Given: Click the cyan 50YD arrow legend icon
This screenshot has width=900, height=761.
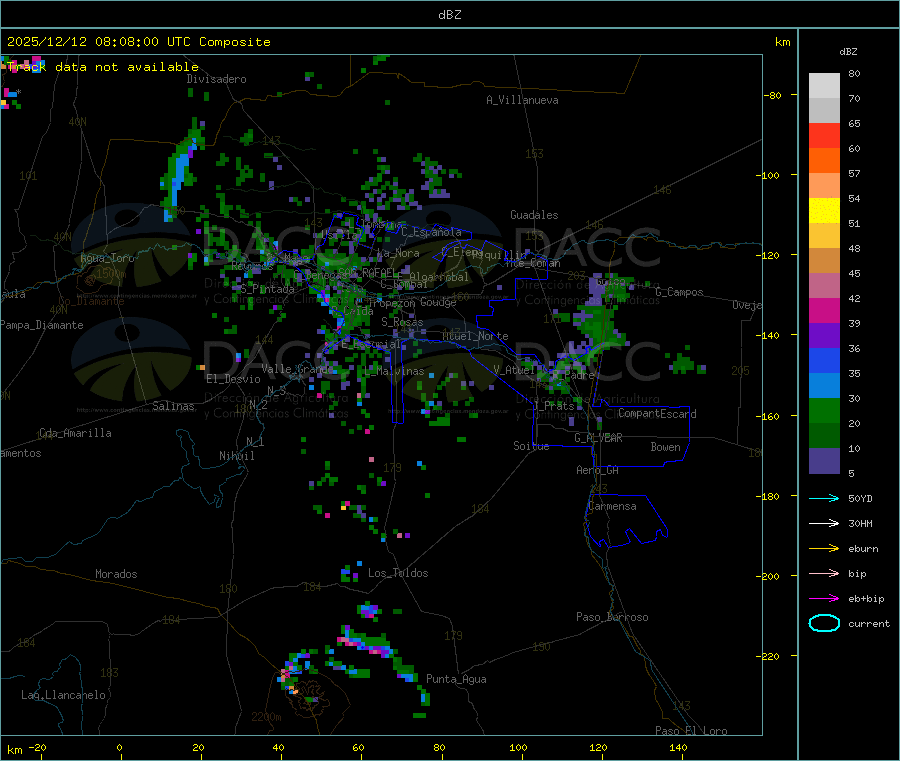Looking at the screenshot, I should (824, 498).
